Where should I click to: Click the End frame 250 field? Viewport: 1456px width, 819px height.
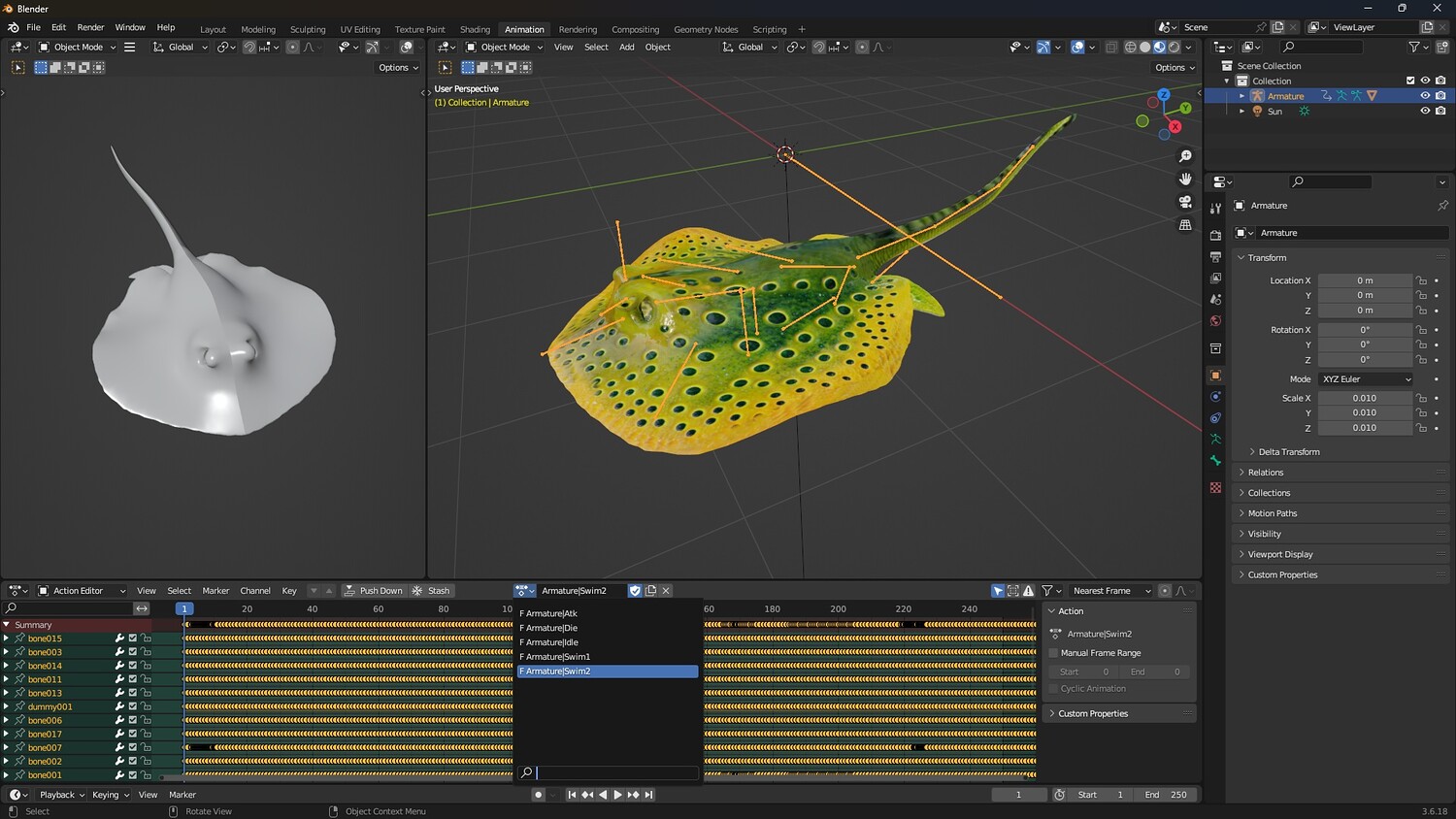tap(1166, 795)
